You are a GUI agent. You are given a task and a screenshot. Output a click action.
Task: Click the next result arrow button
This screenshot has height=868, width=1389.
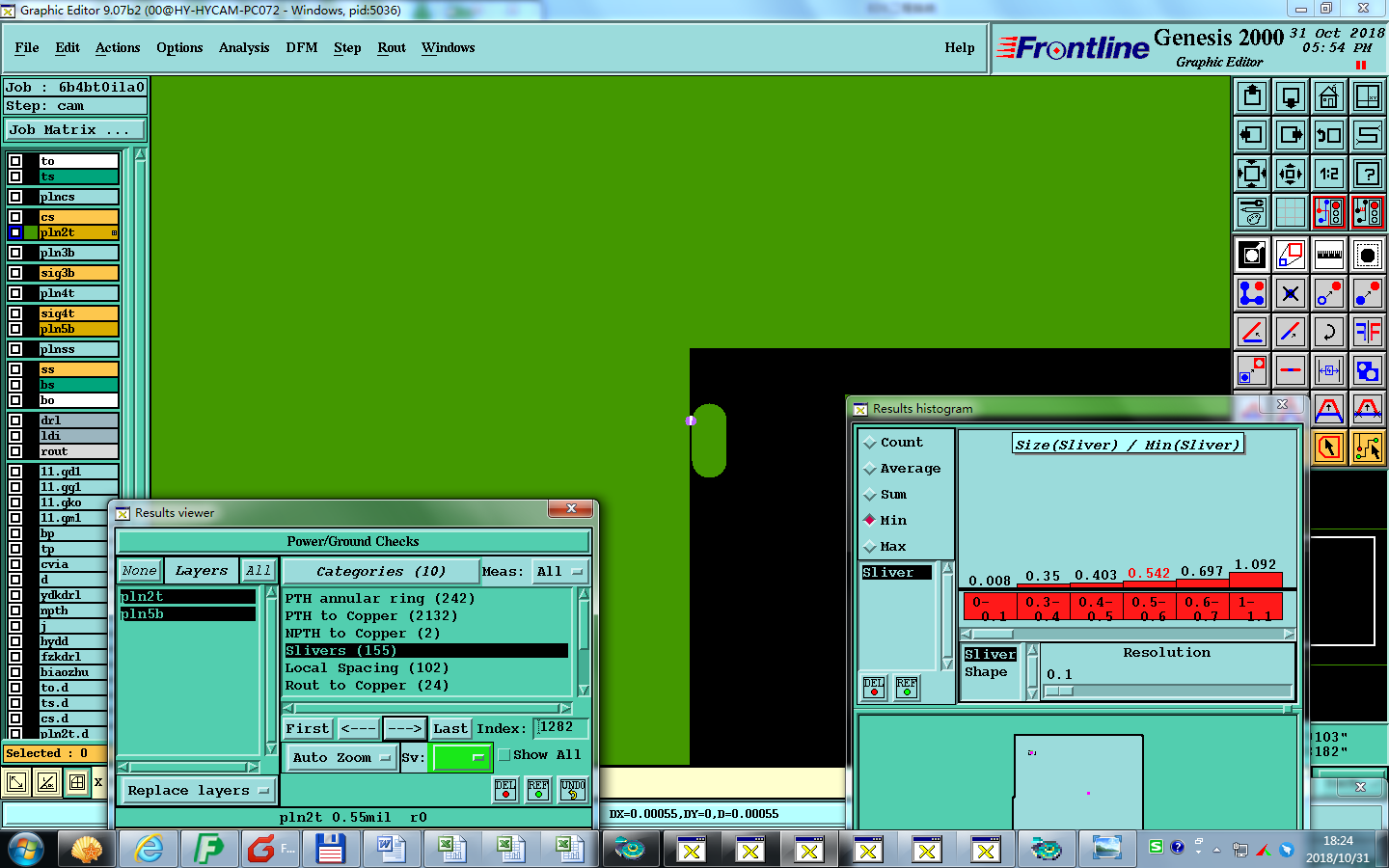coord(405,729)
